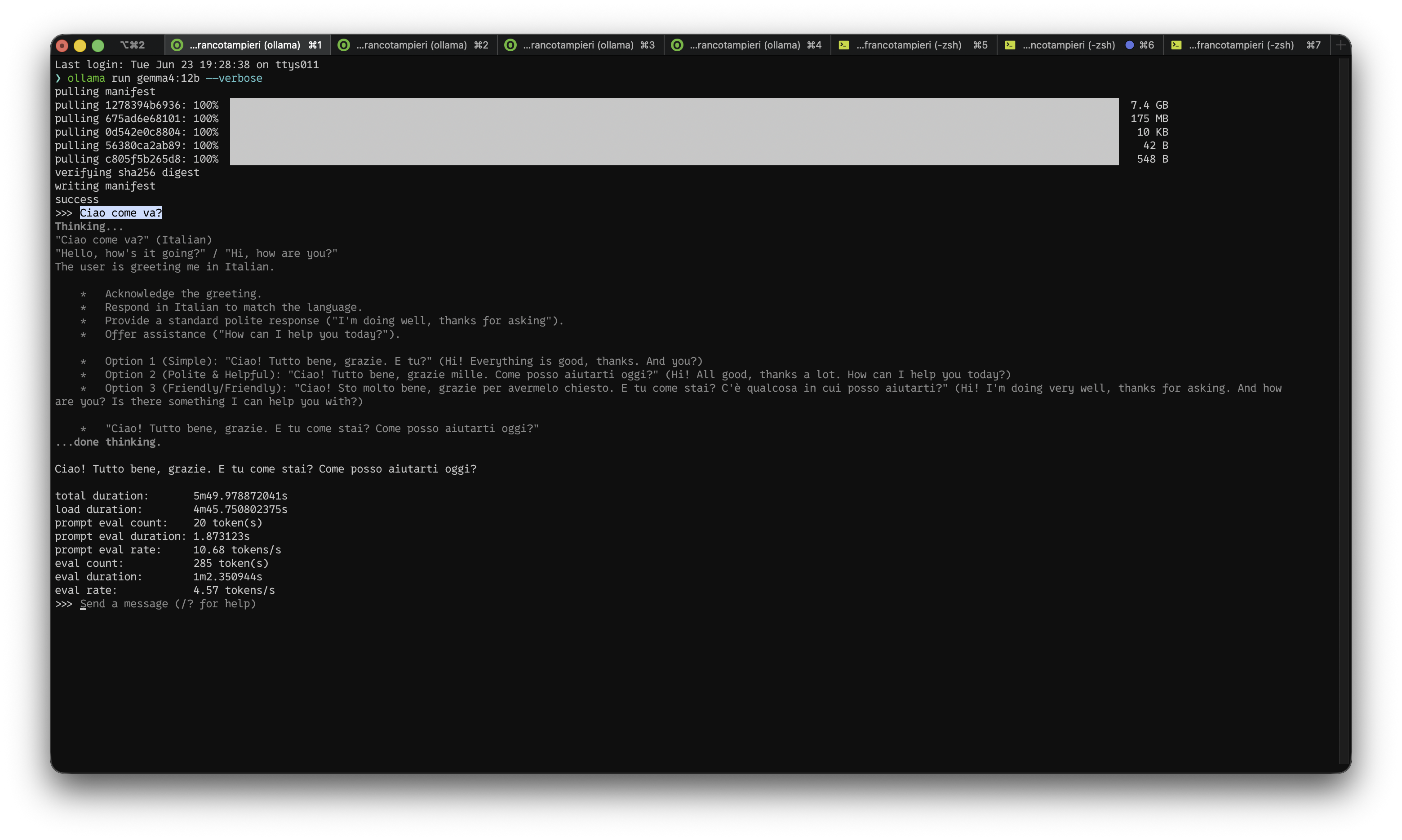Click the progress bar for c805f5b265d8
Image resolution: width=1402 pixels, height=840 pixels.
(674, 159)
